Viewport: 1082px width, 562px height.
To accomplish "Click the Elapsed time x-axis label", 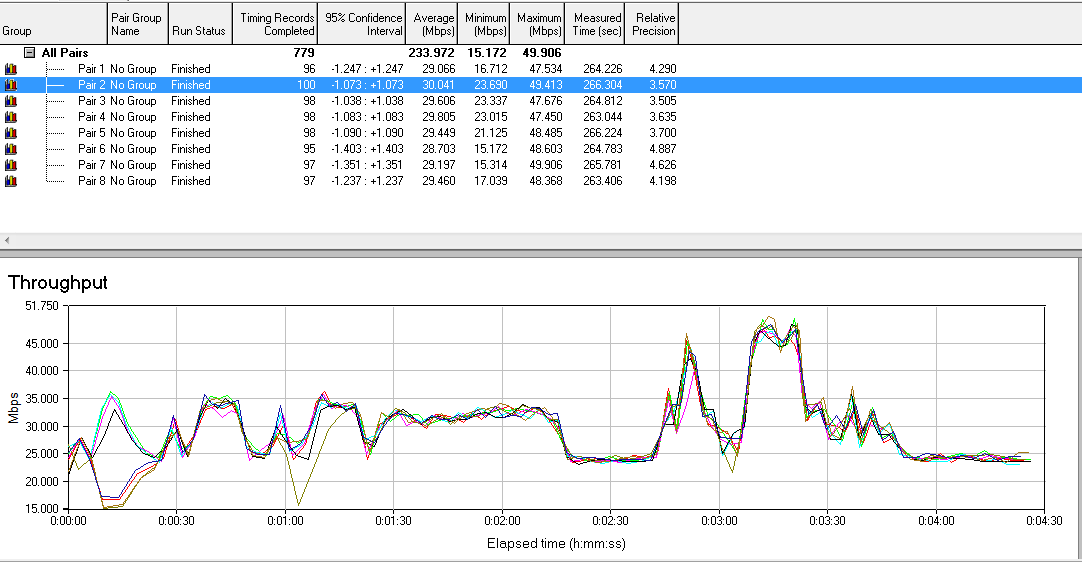I will coord(556,543).
